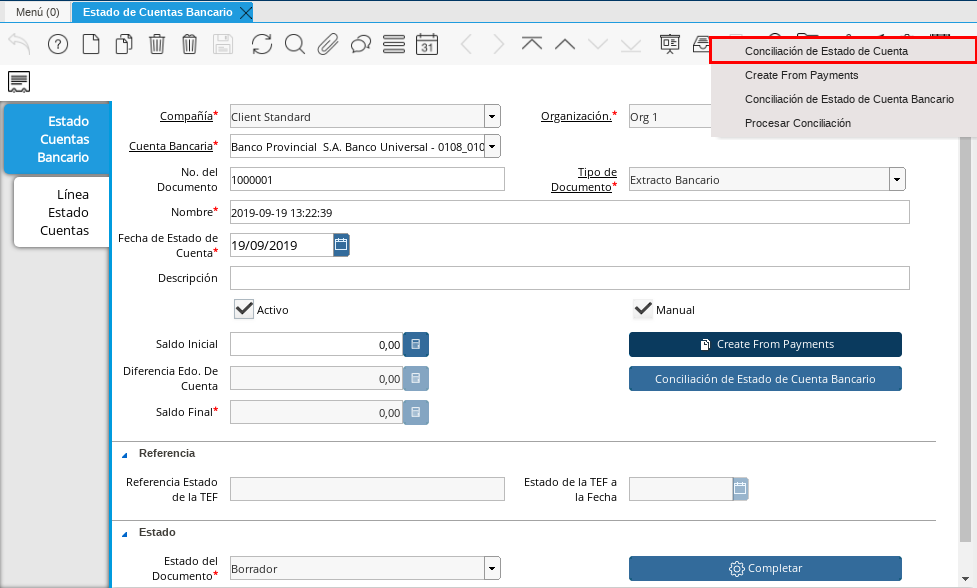Create a new record with blank page icon
Screen dimensions: 977x588
coord(91,44)
